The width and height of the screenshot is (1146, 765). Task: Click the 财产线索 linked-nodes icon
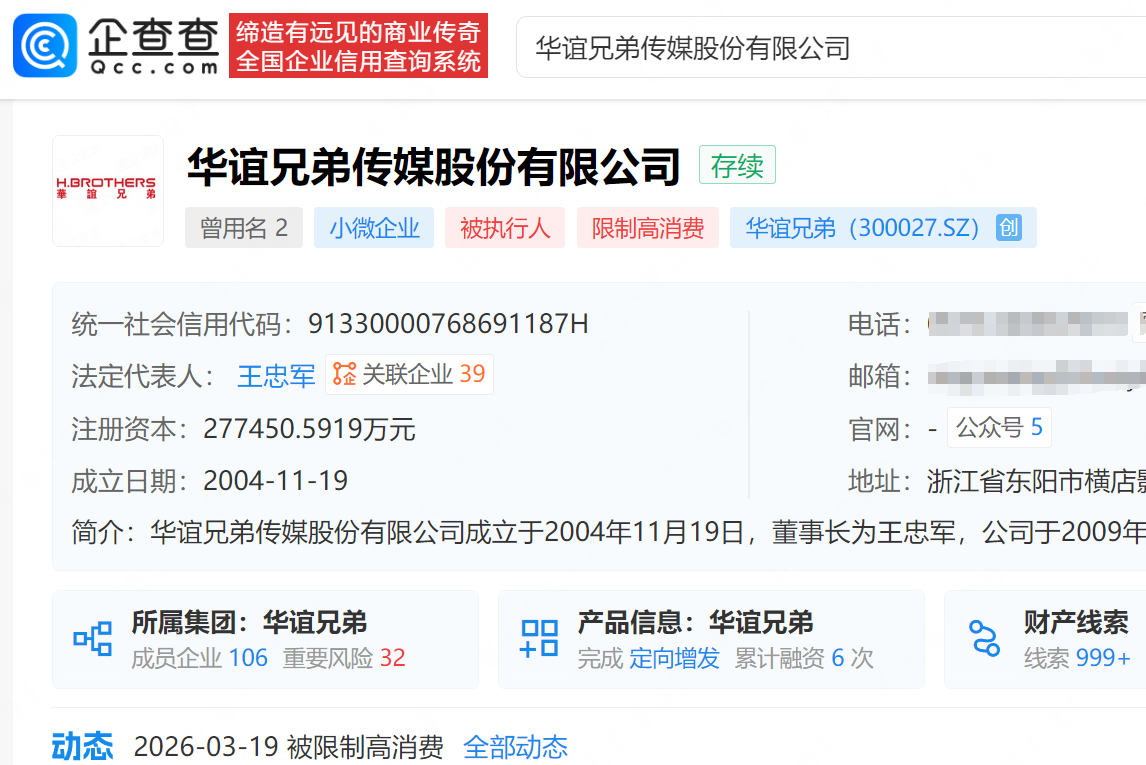click(984, 638)
